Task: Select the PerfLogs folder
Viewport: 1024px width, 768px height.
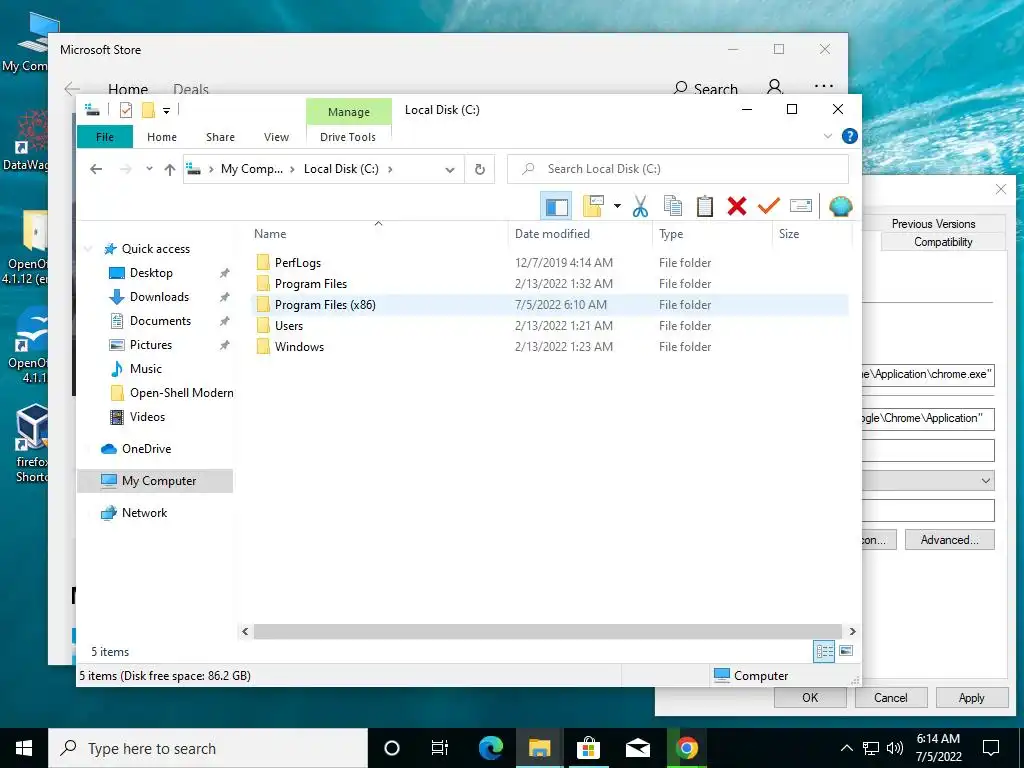Action: point(298,263)
